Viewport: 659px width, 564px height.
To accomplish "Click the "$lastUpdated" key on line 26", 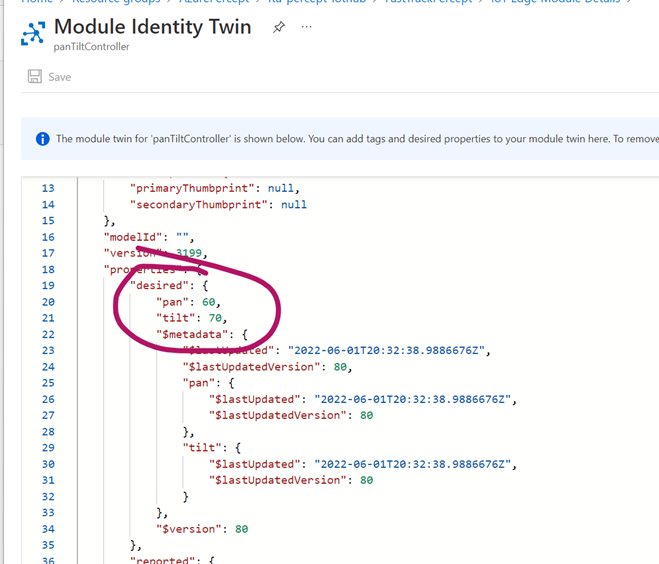I will tap(255, 399).
